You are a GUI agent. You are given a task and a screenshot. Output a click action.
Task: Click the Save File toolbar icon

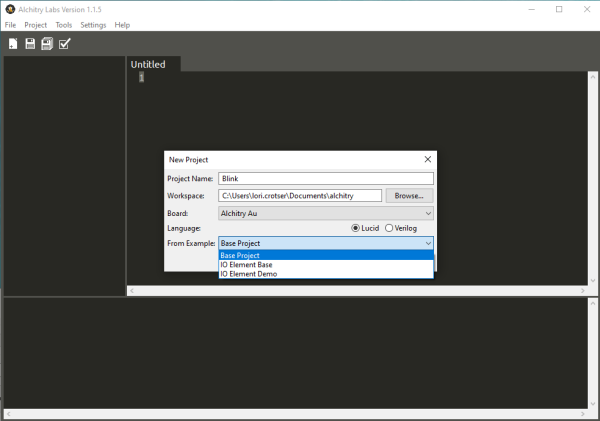[x=30, y=44]
